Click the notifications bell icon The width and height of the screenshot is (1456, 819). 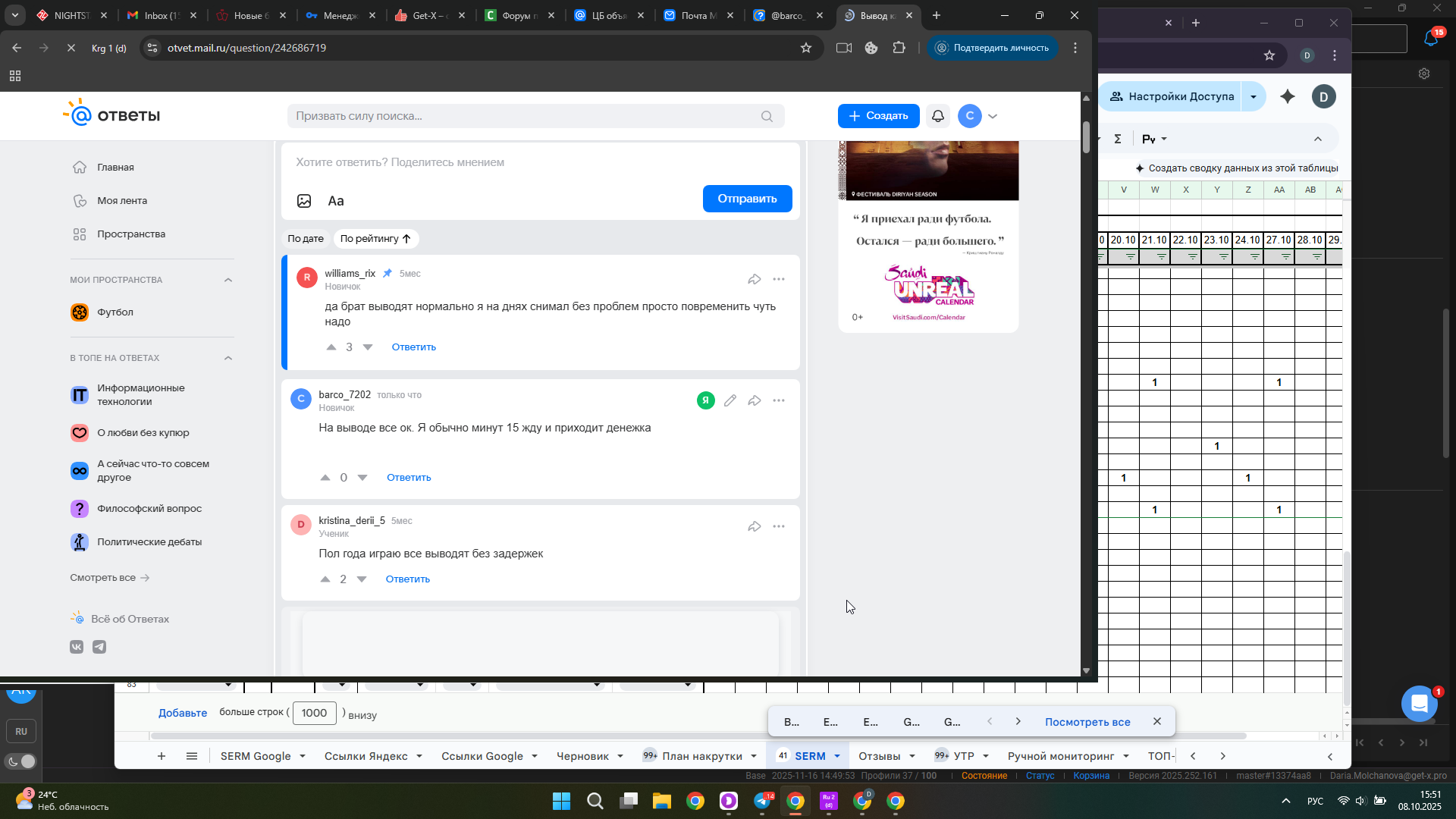(938, 116)
